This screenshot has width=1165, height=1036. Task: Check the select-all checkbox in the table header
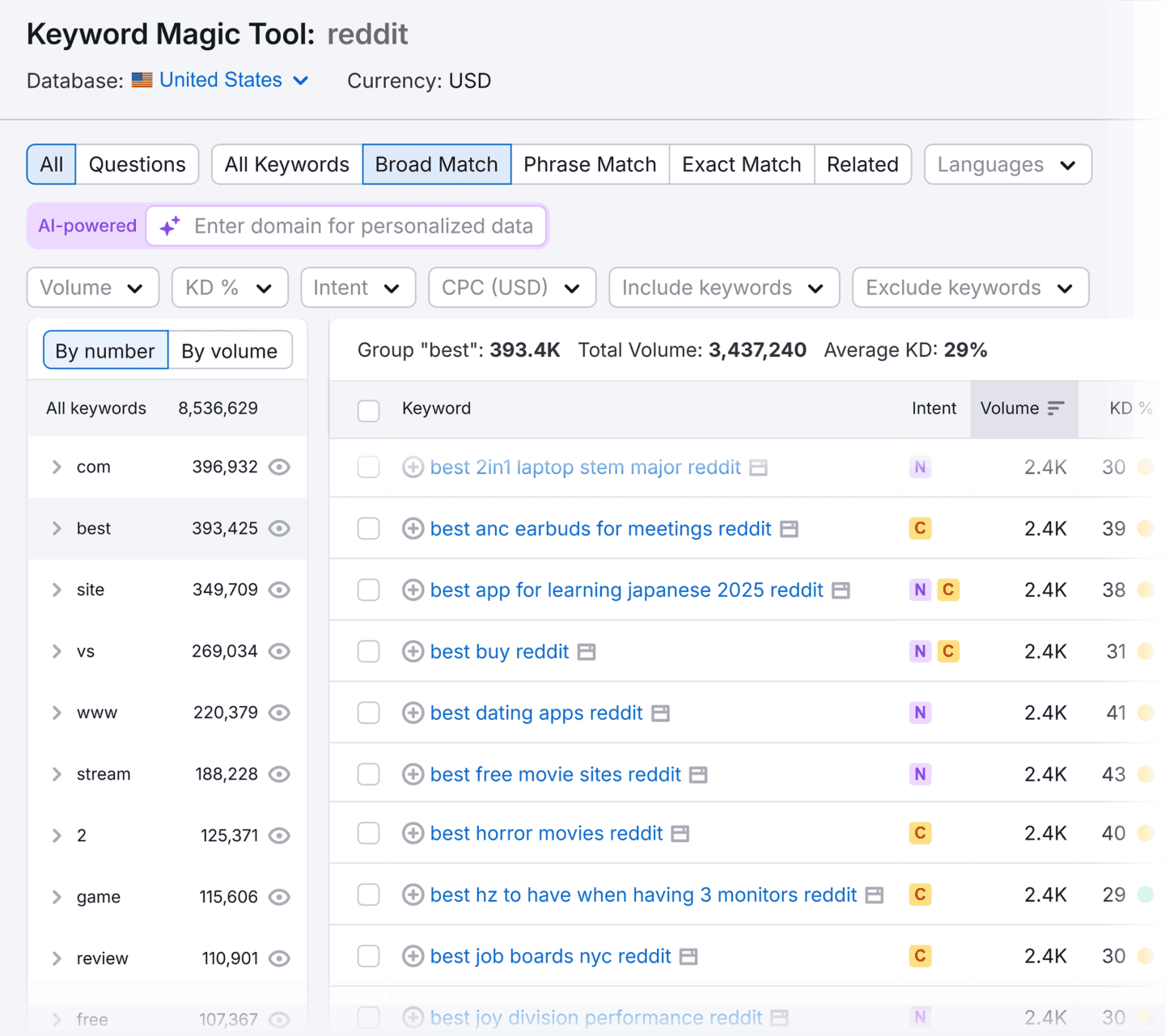coord(368,410)
